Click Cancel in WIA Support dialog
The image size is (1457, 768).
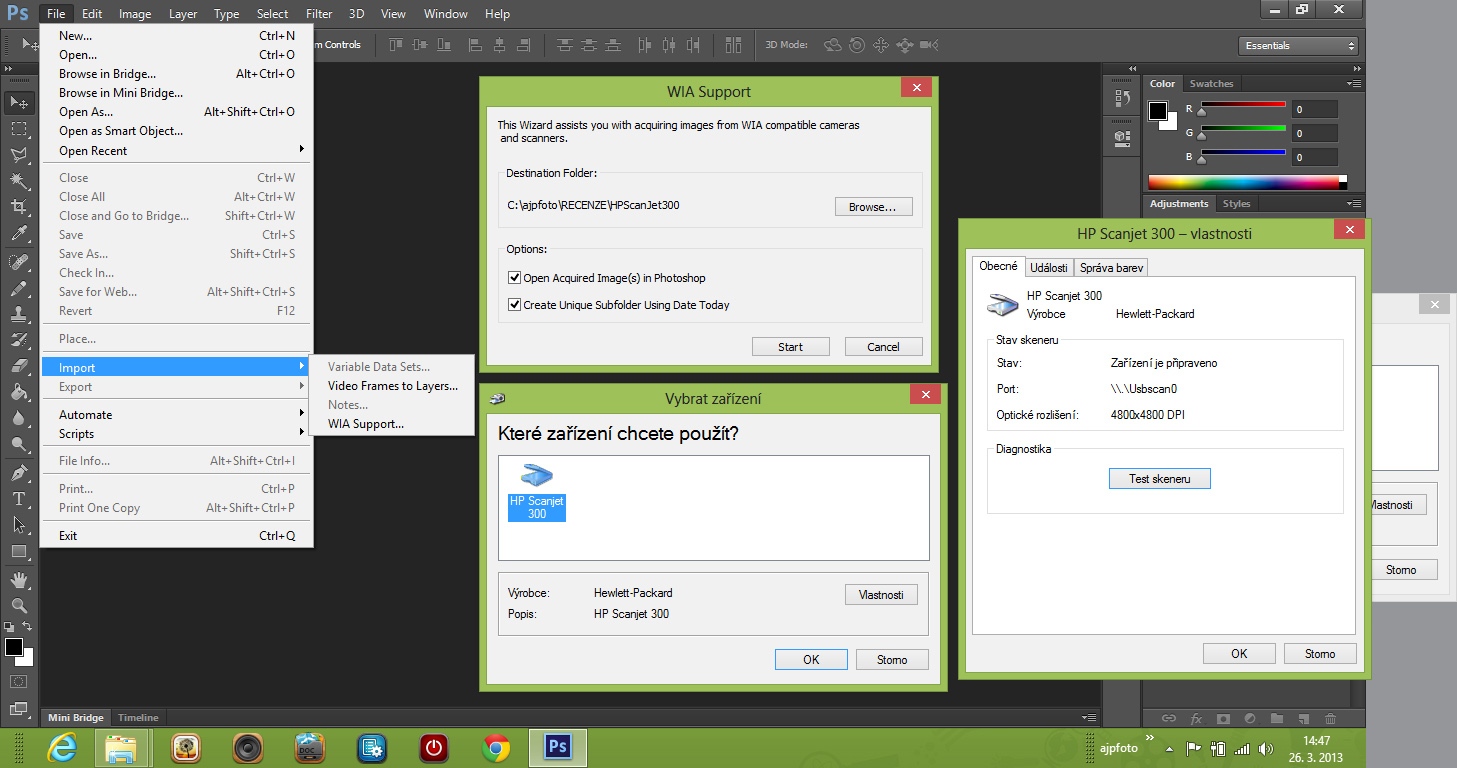click(x=883, y=347)
